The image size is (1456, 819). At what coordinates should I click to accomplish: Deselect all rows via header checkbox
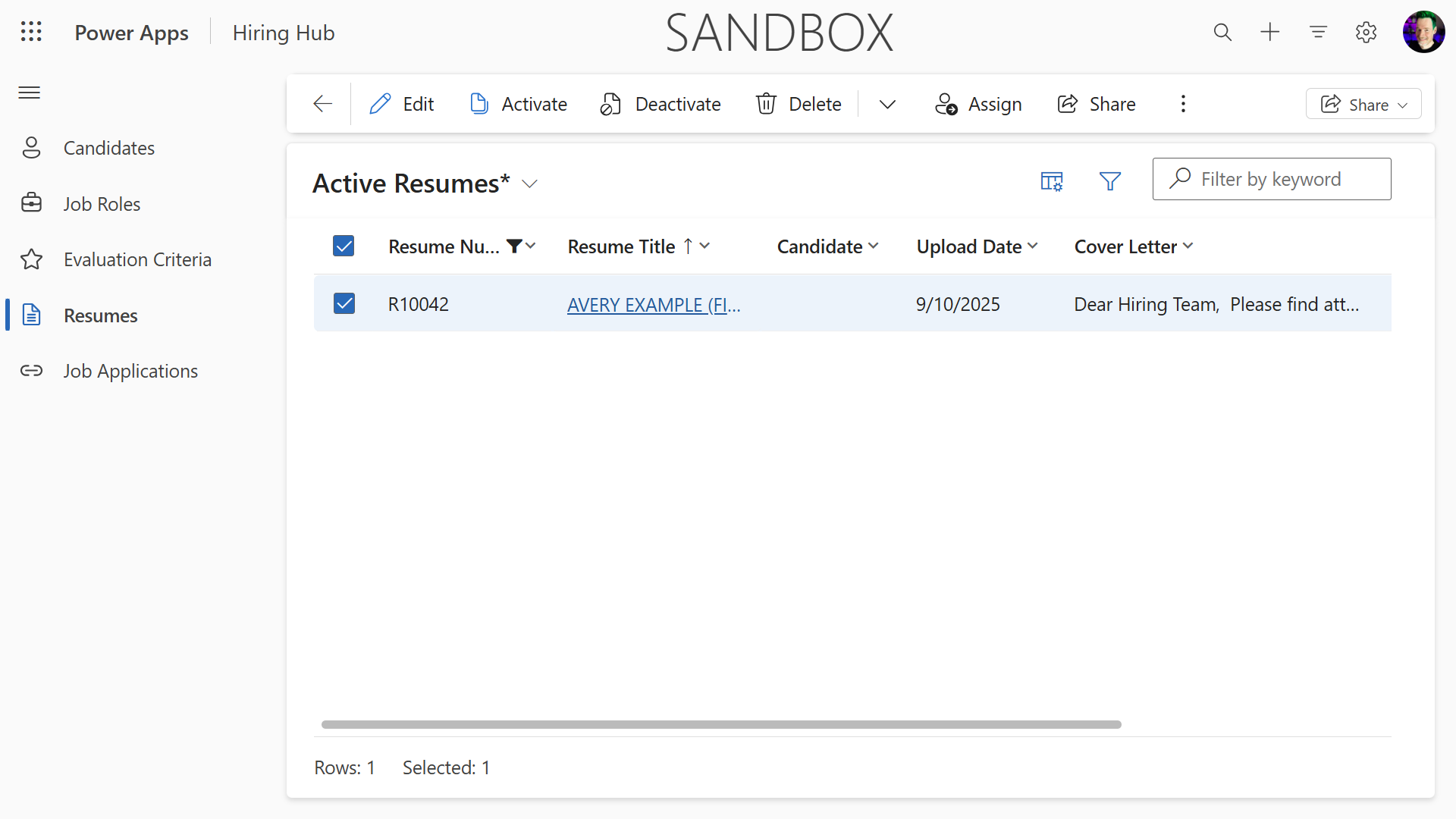(x=344, y=246)
